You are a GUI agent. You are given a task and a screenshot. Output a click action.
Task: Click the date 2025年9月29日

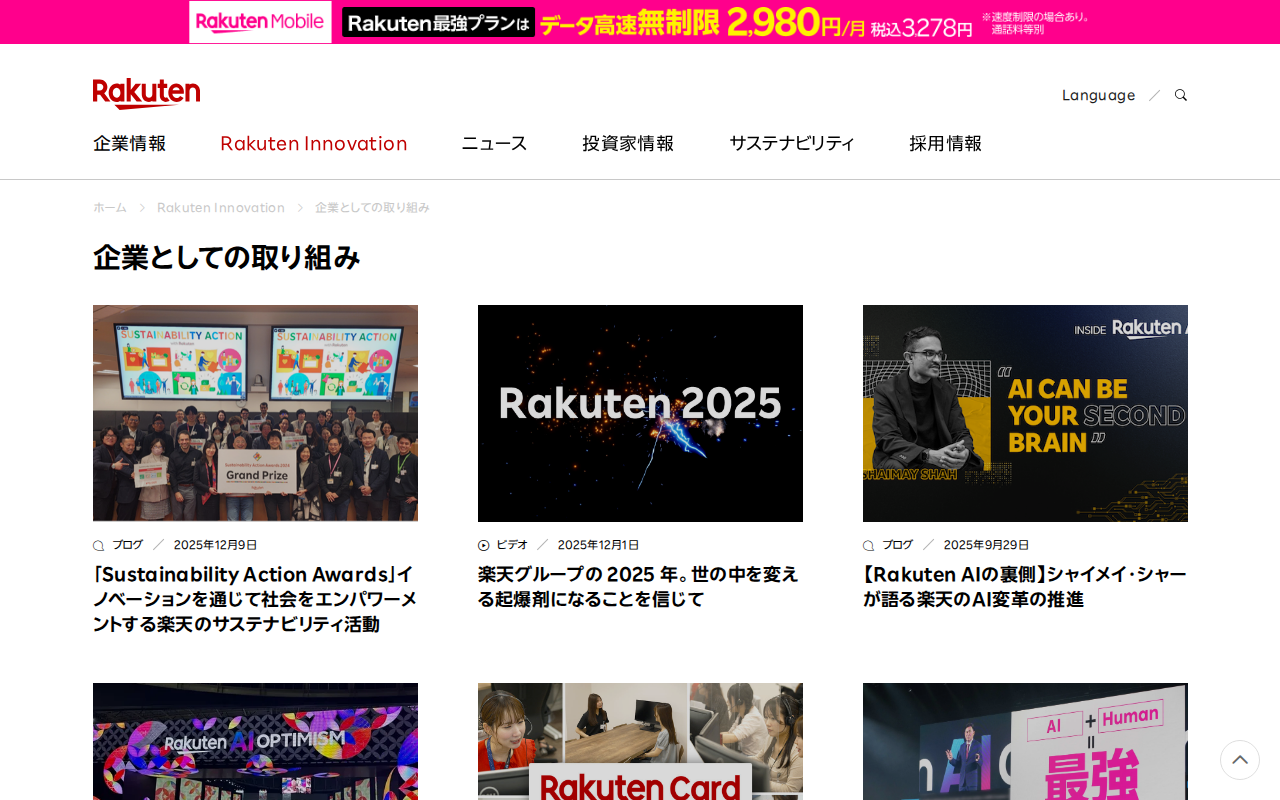tap(986, 545)
